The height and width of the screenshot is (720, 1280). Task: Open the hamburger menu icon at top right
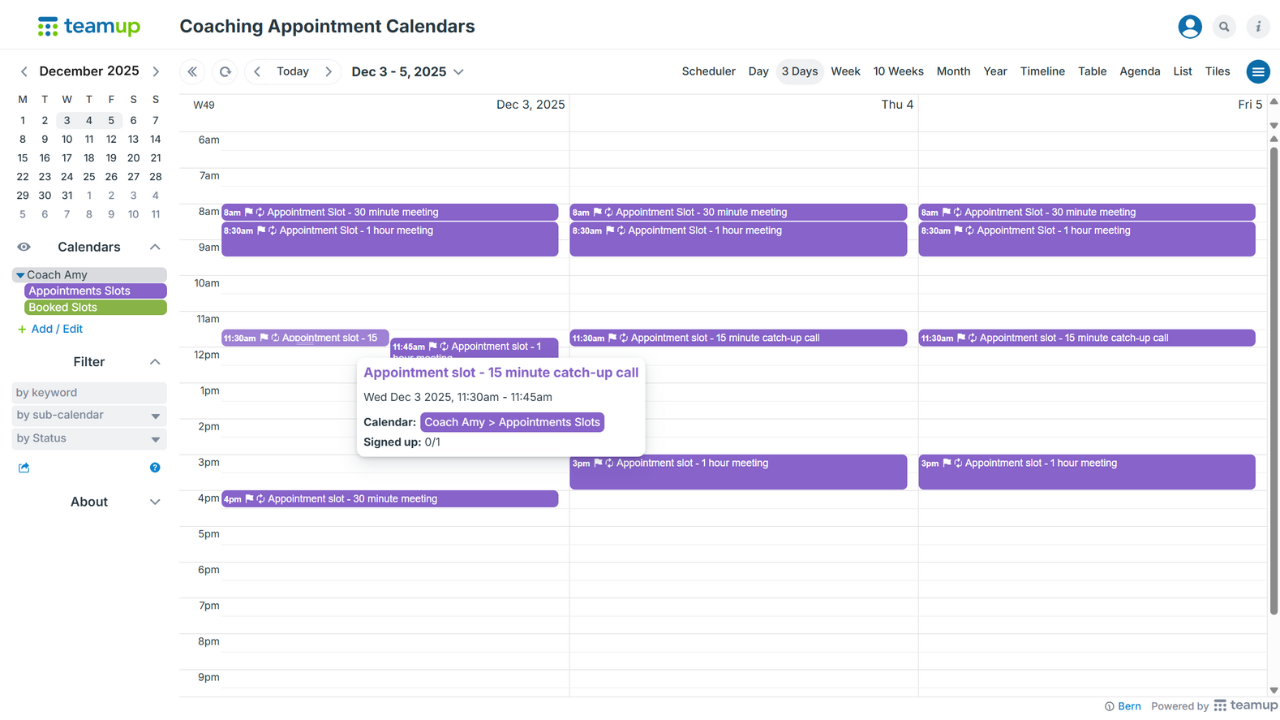(1258, 71)
